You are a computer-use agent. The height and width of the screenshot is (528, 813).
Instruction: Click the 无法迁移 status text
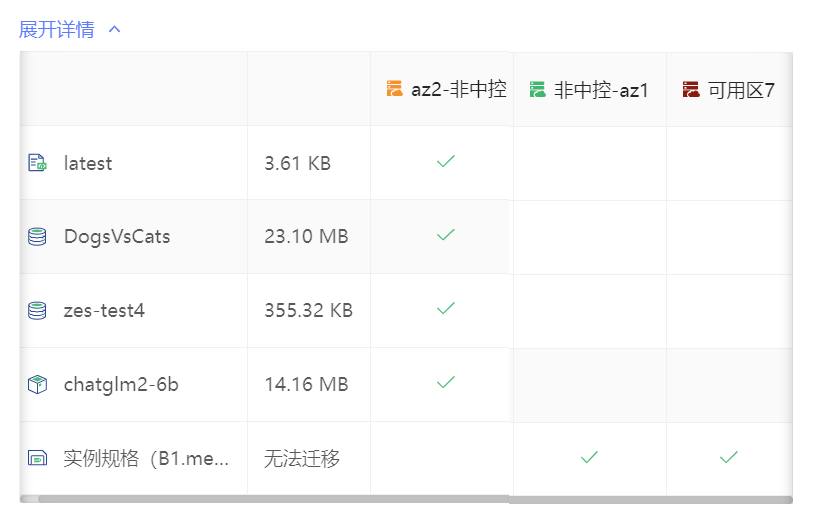pyautogui.click(x=302, y=459)
